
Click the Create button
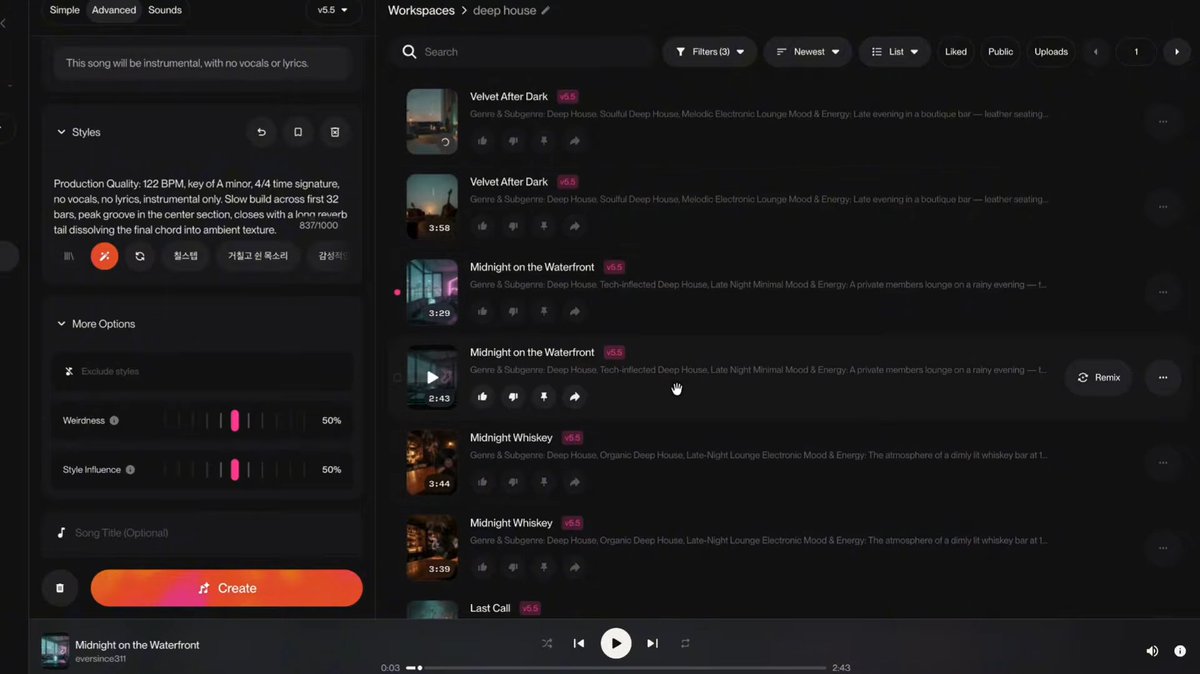tap(226, 588)
